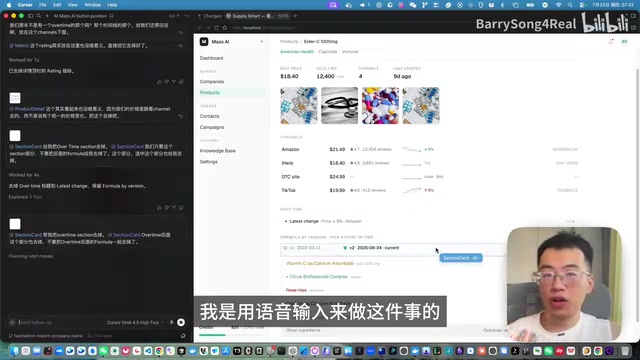Open the File menu
Screen dimensions: 640x360
point(42,5)
